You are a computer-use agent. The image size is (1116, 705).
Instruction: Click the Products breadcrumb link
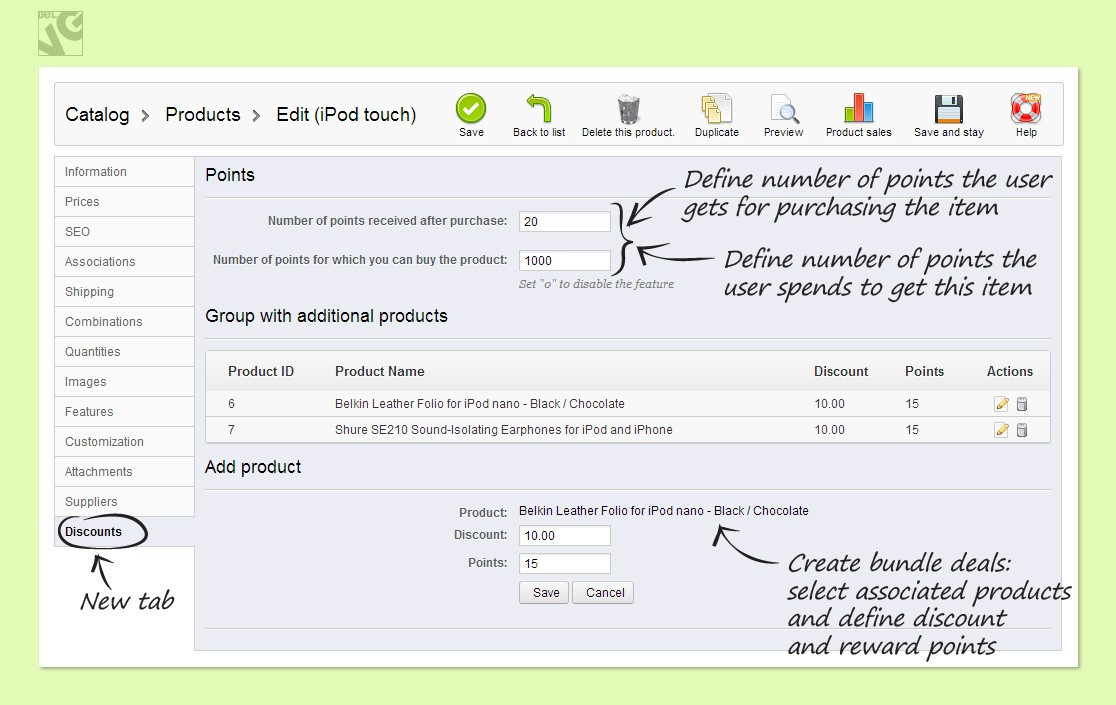point(203,115)
